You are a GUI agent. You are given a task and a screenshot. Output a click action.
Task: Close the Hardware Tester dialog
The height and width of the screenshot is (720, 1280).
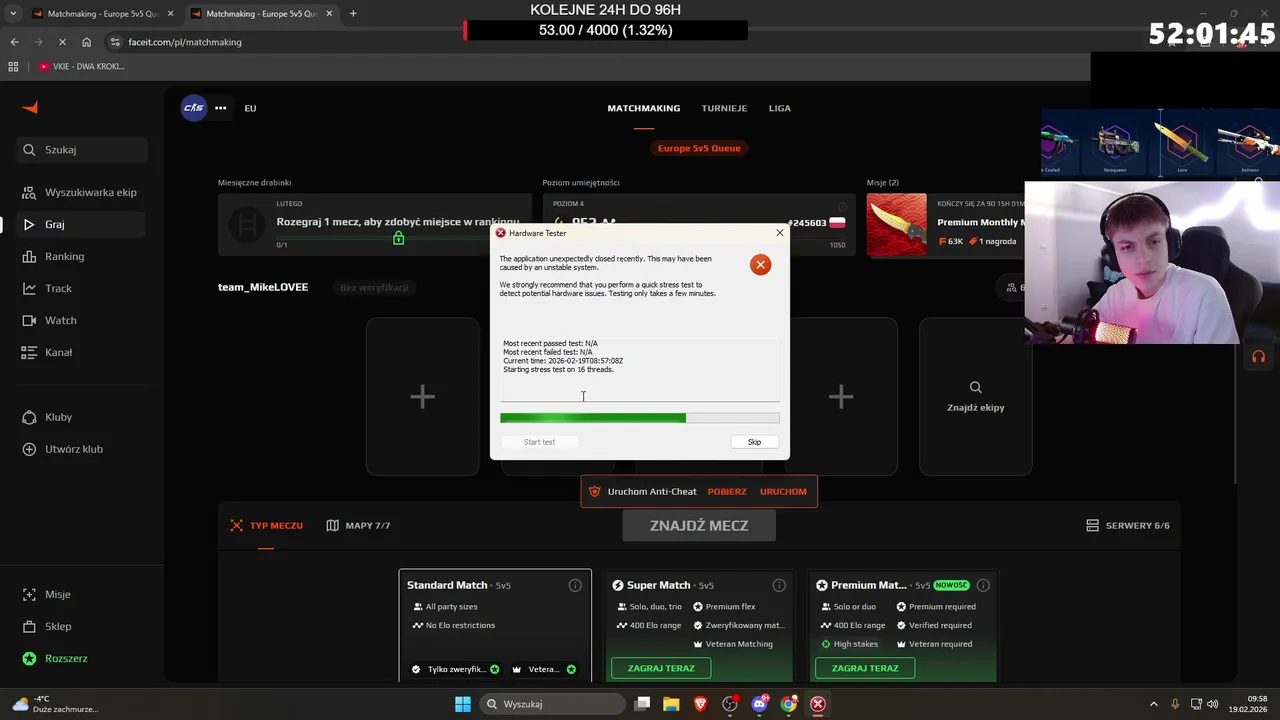point(780,233)
